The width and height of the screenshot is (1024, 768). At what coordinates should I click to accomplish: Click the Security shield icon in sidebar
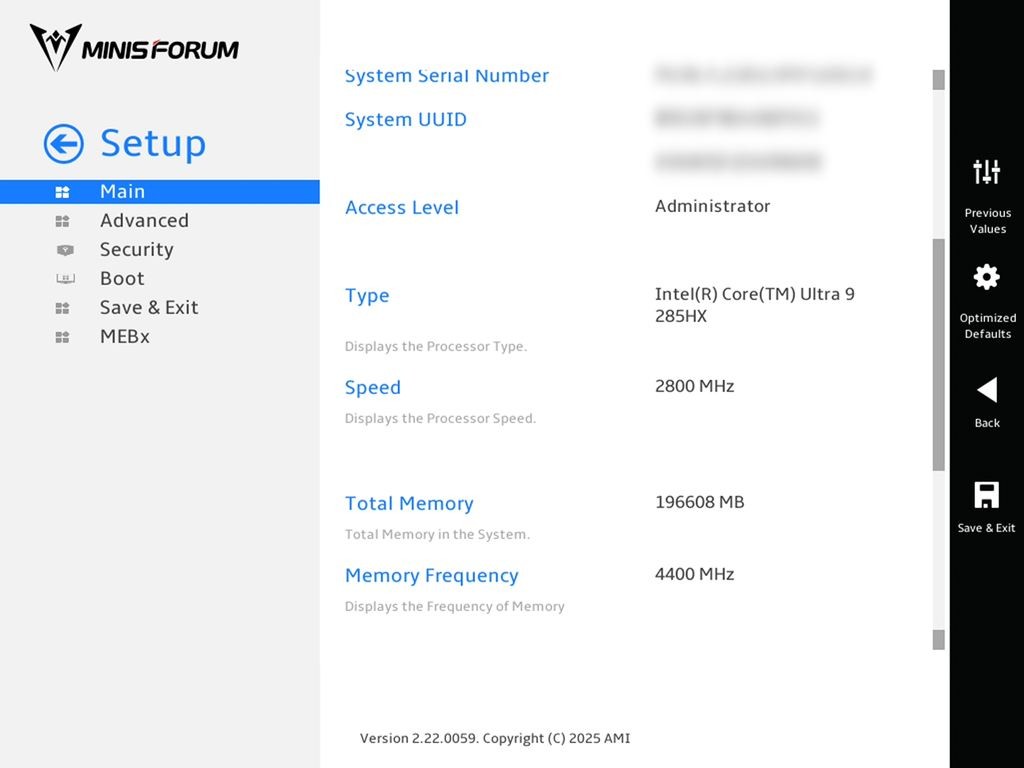click(65, 249)
